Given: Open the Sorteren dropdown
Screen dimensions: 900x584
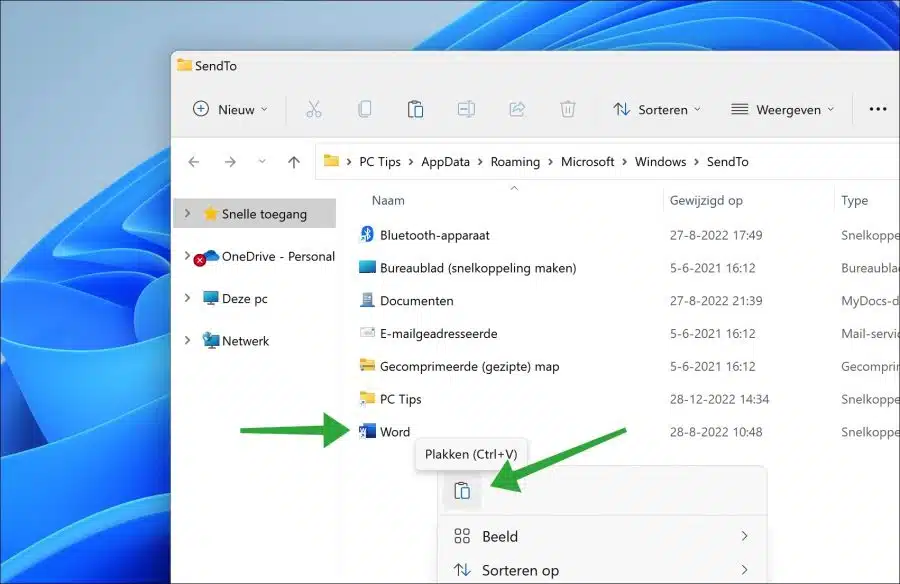Looking at the screenshot, I should click(657, 109).
